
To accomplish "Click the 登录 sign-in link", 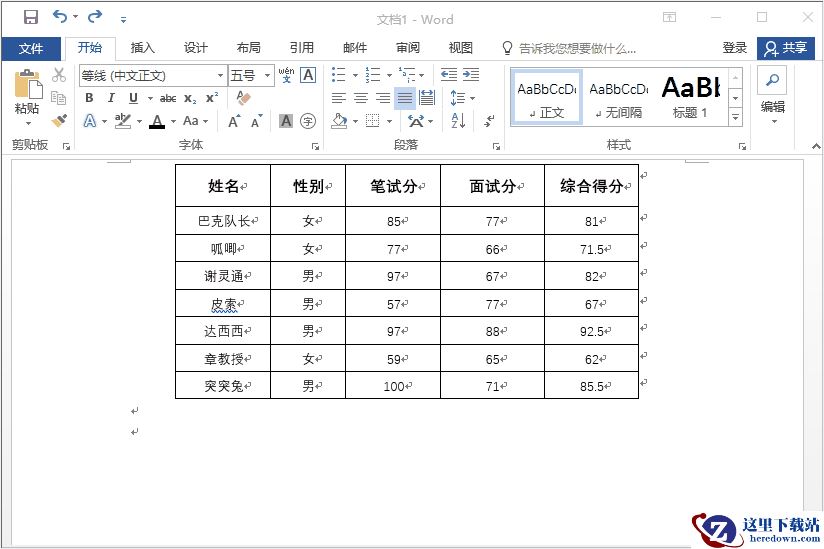I will (735, 48).
